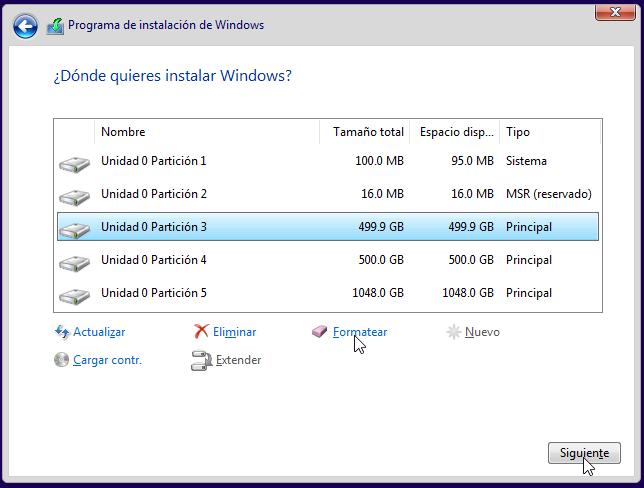Load a driver with Cargar contr.

pyautogui.click(x=107, y=360)
